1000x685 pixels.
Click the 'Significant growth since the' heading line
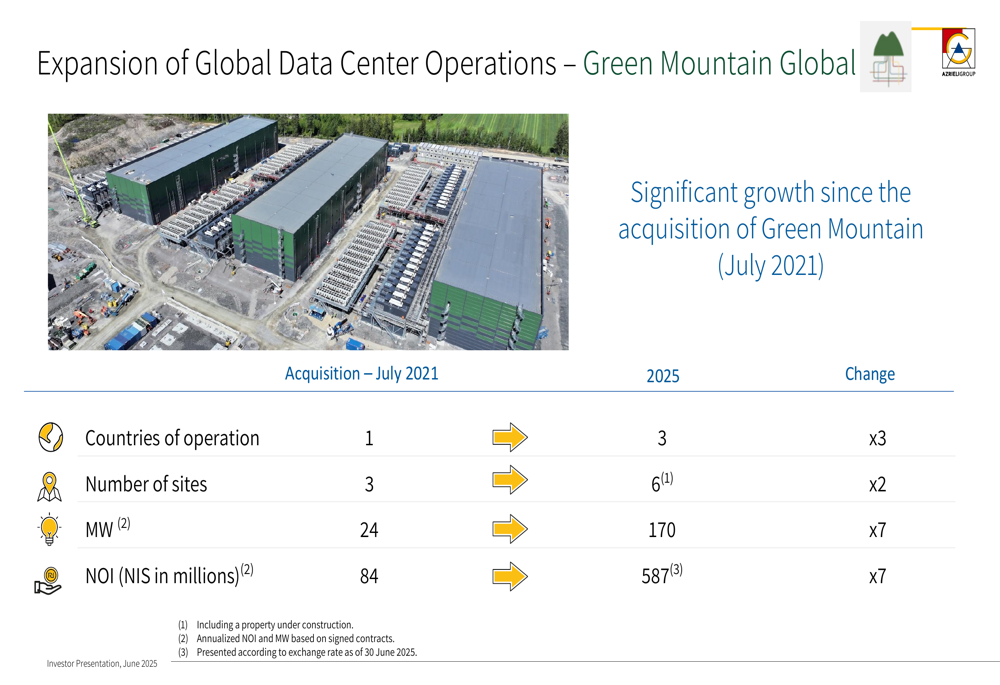tap(770, 193)
